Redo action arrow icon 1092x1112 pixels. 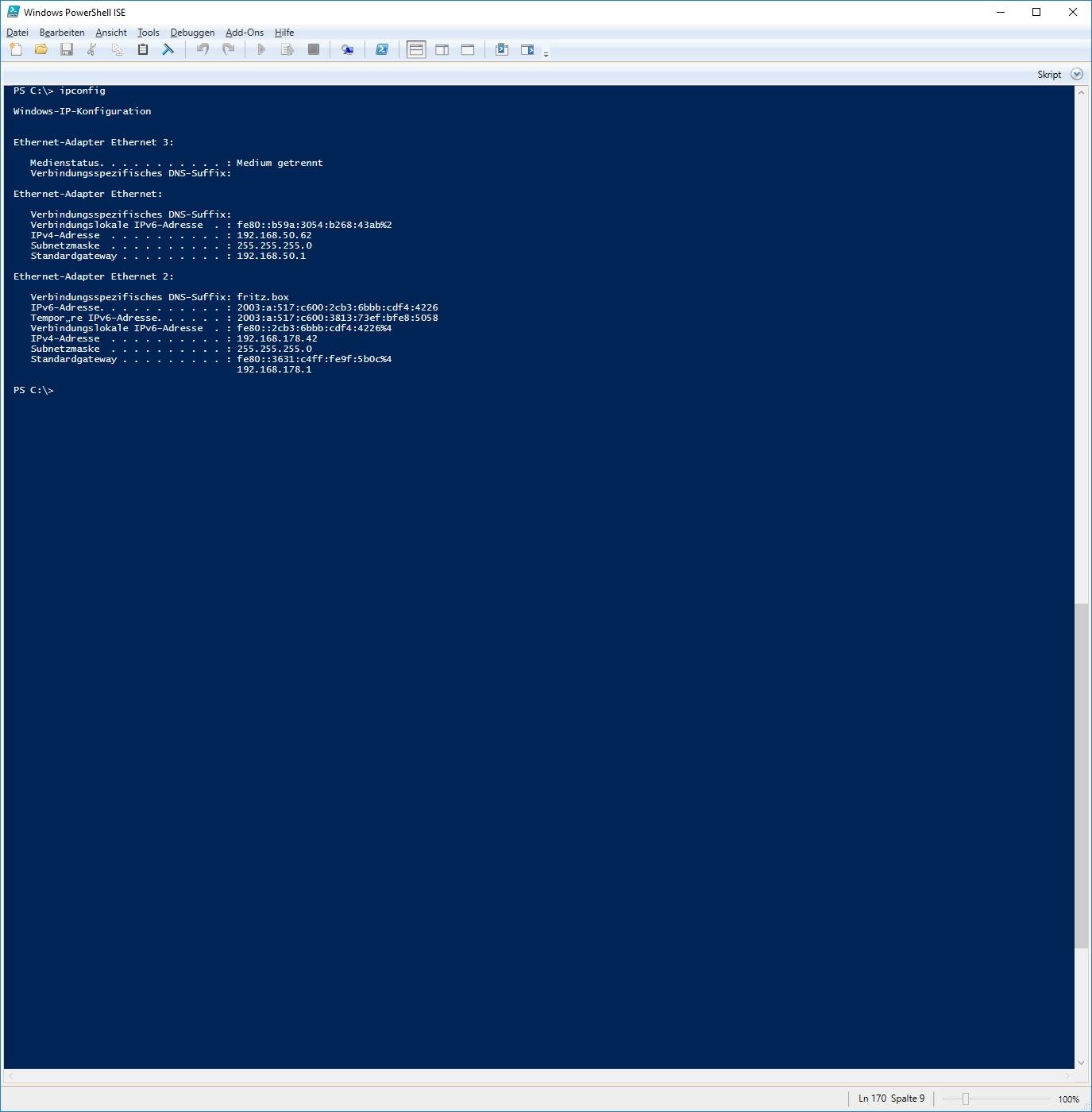point(228,49)
